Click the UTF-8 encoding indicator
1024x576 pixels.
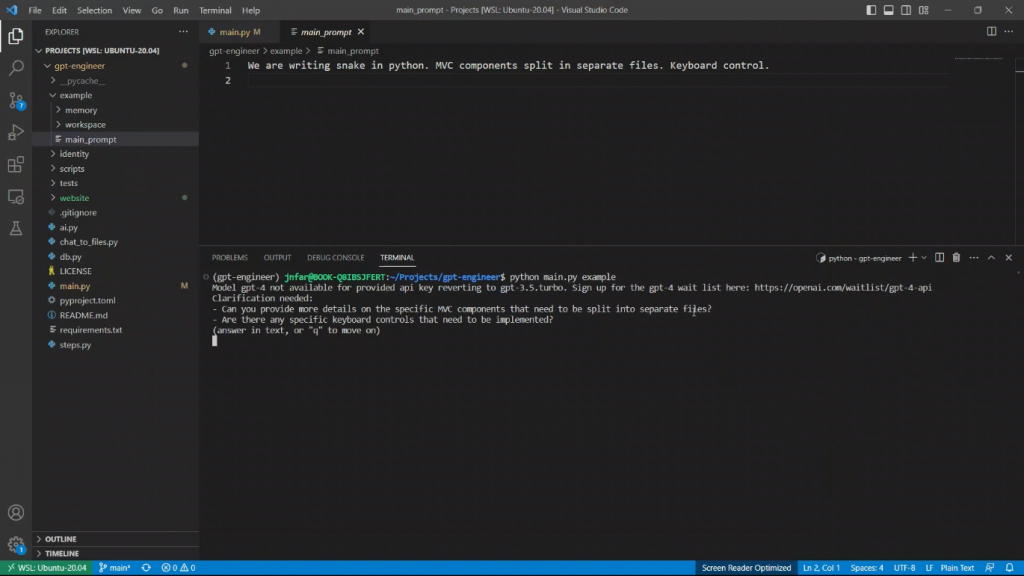[904, 568]
